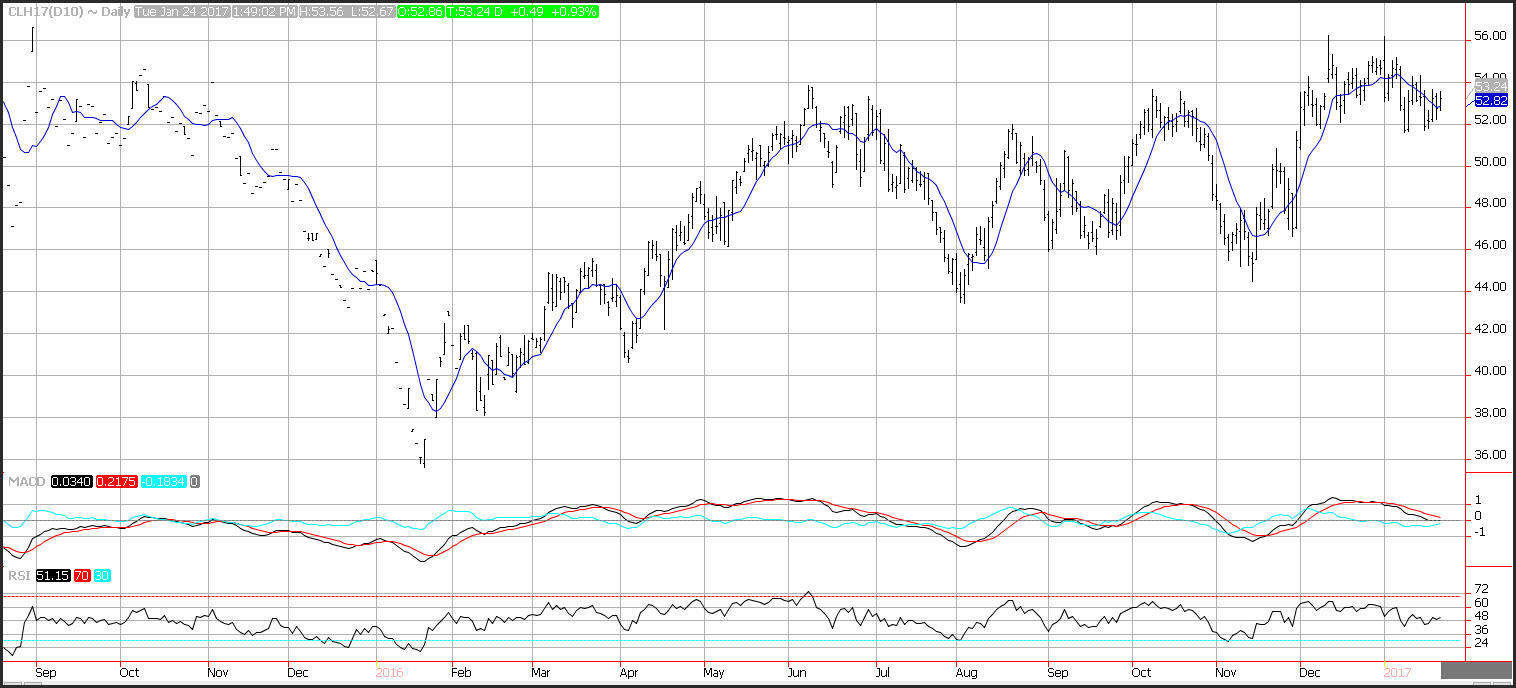Image resolution: width=1516 pixels, height=688 pixels.
Task: Click the cyan RSI oversold level 30
Action: tap(104, 576)
